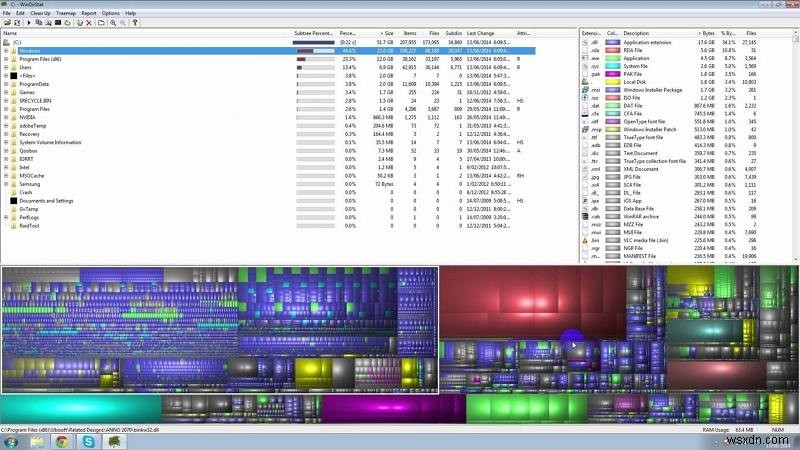Viewport: 800px width, 450px height.
Task: Sort by the Last Change column header
Action: click(x=489, y=33)
